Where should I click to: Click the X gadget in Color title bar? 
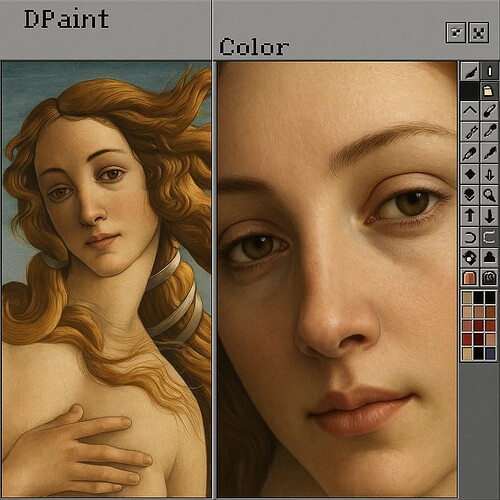[x=479, y=33]
